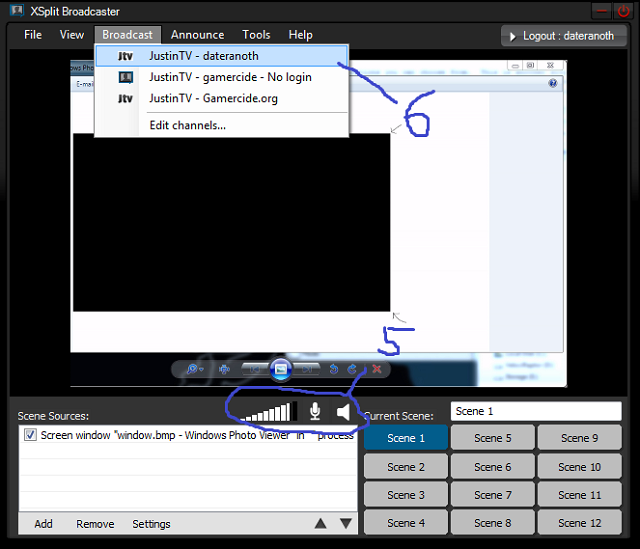
Task: Switch to Scene 8
Action: point(493,522)
